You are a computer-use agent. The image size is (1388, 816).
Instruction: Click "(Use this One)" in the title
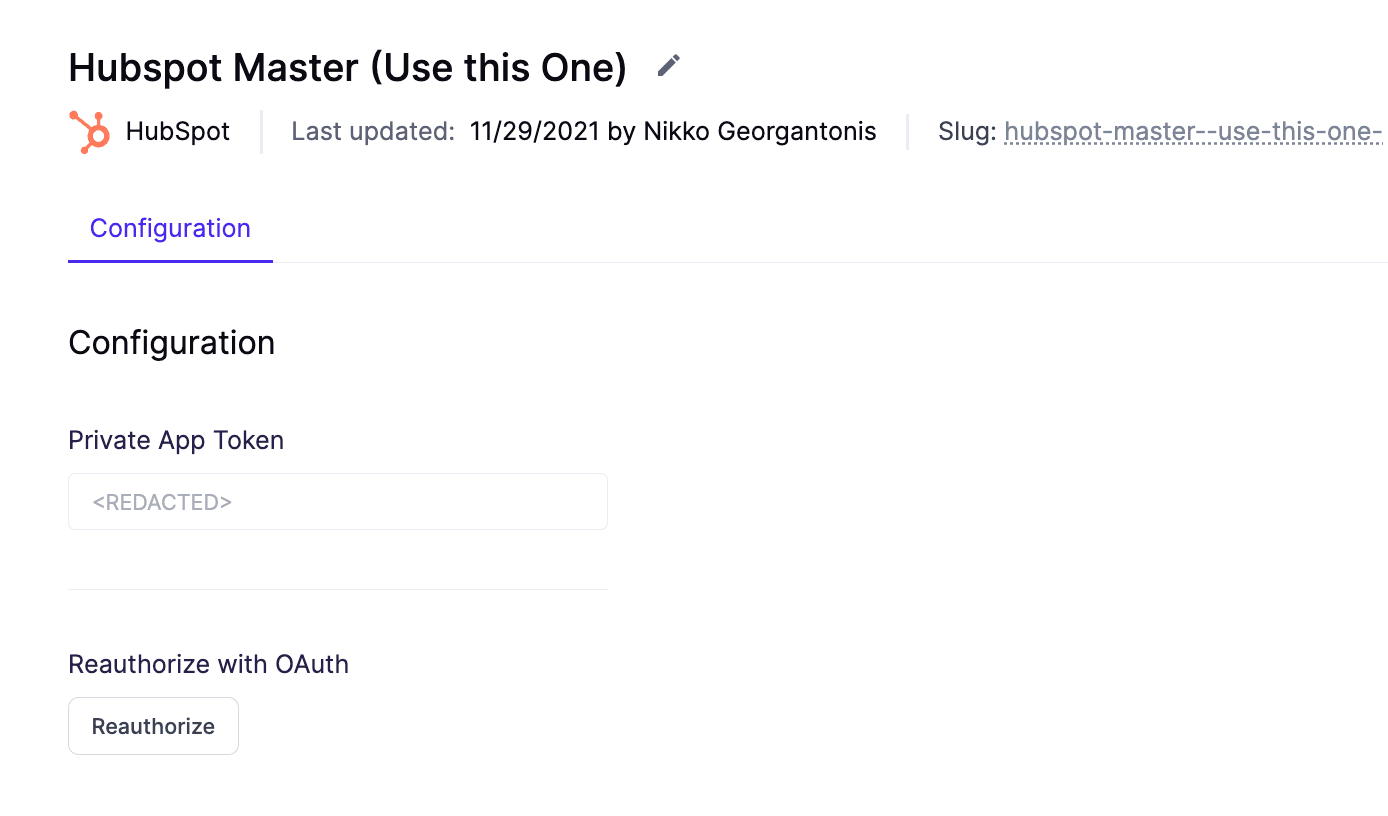click(x=498, y=68)
